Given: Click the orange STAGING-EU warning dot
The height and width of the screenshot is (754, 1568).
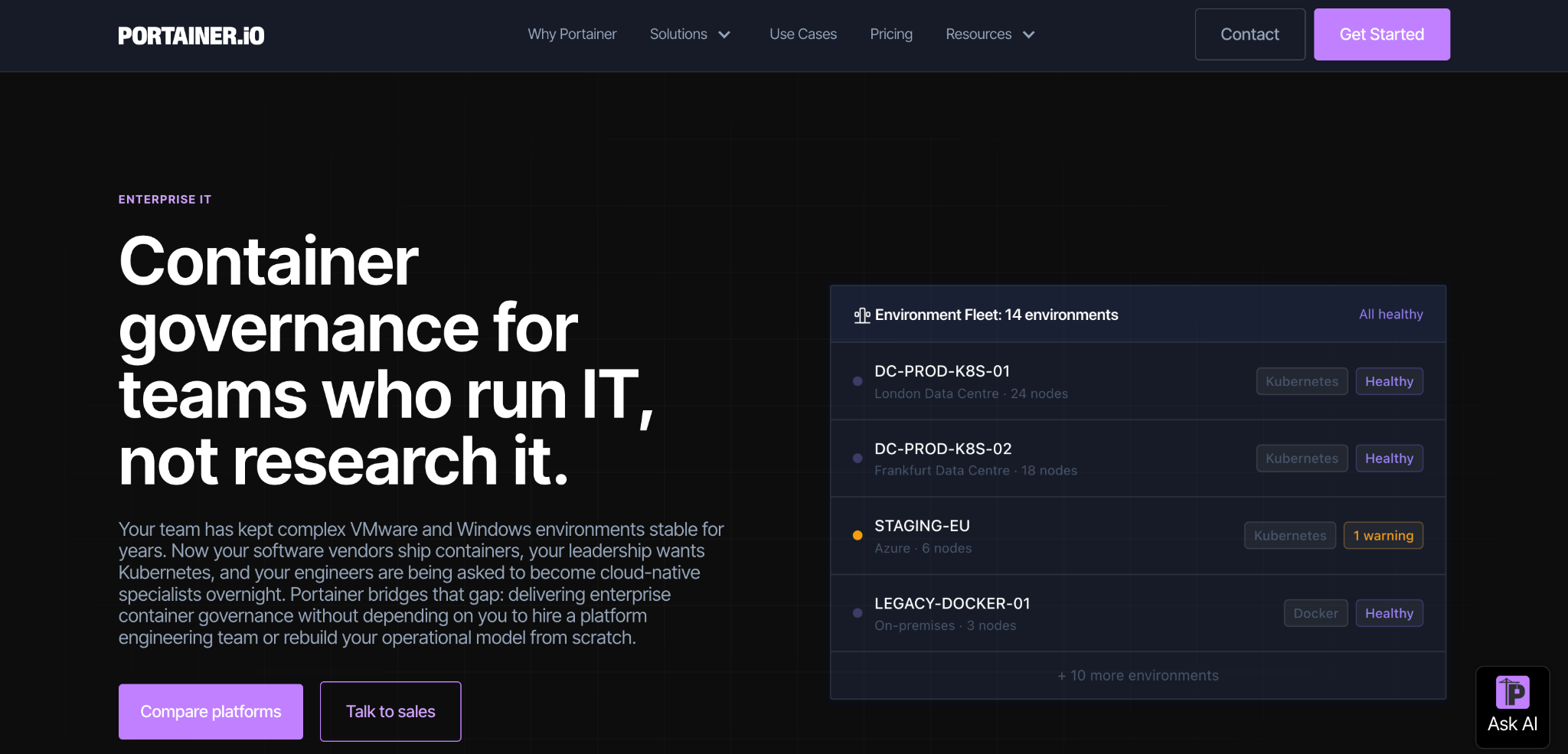Looking at the screenshot, I should click(857, 536).
